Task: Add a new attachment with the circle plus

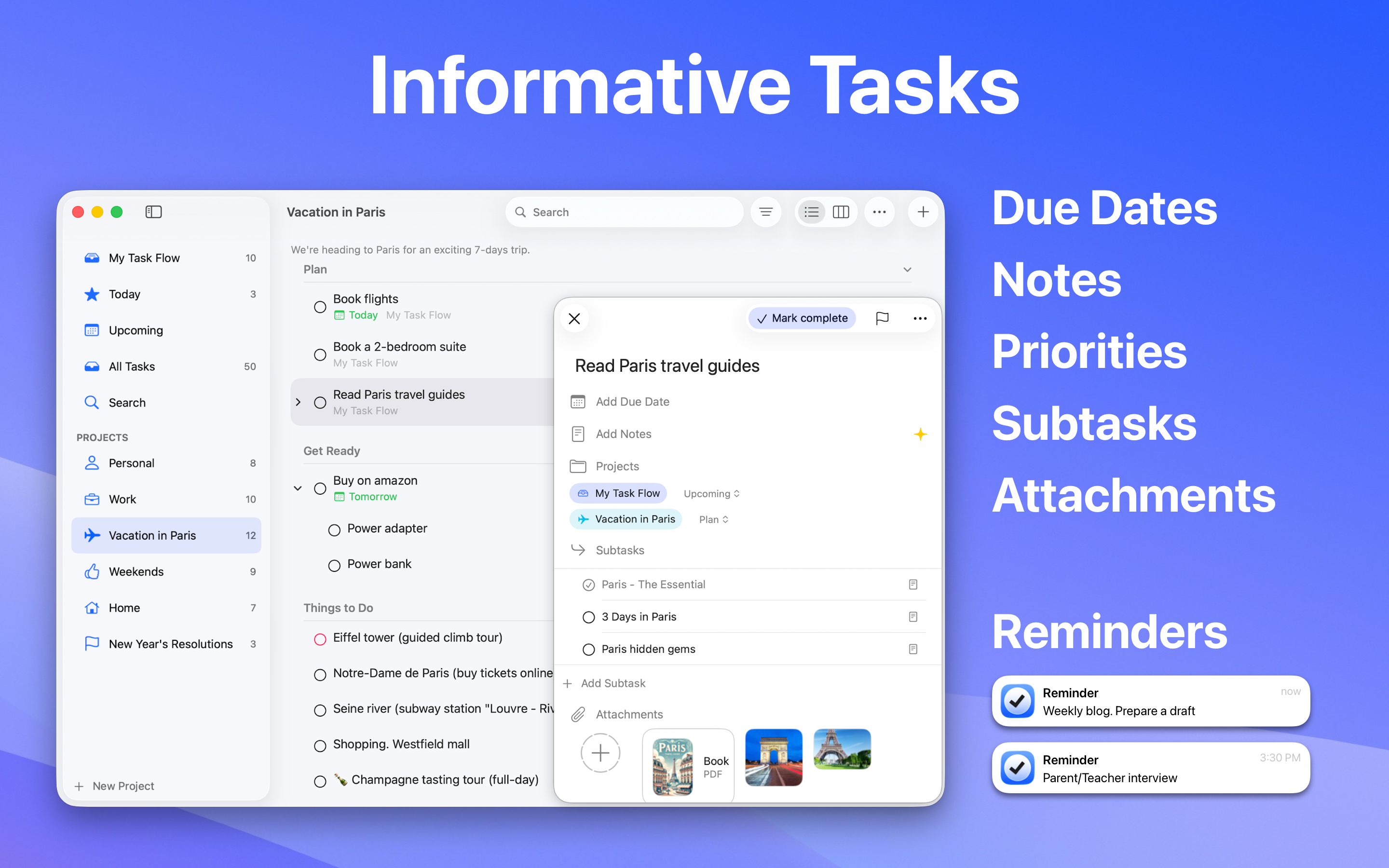Action: tap(600, 753)
